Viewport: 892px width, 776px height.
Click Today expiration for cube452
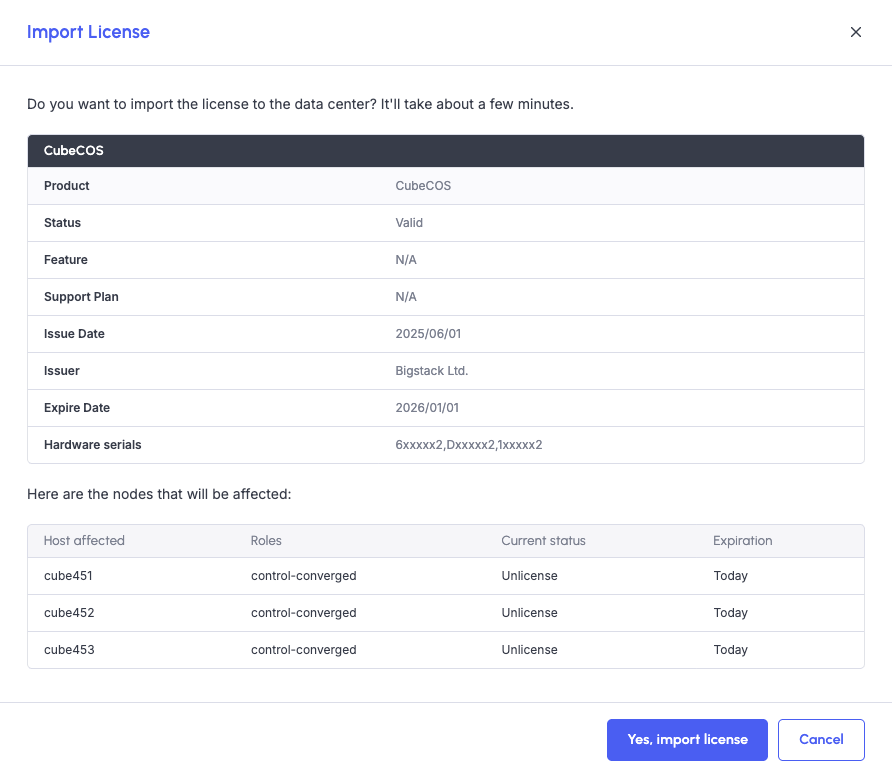731,613
